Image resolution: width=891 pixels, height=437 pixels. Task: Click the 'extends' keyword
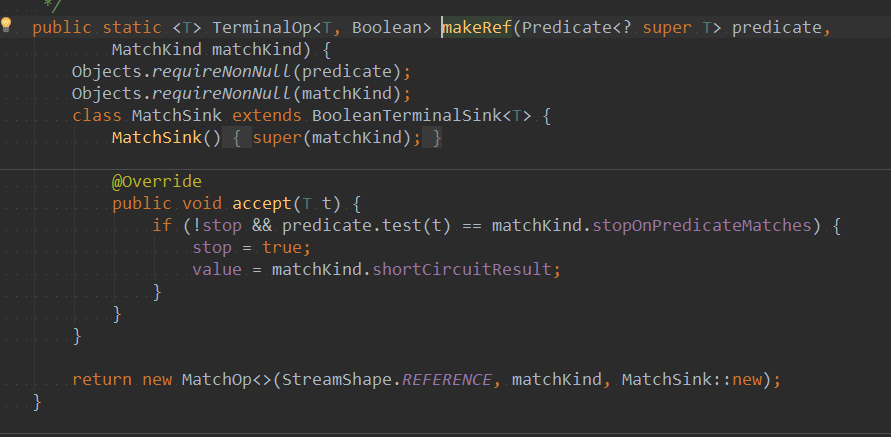267,116
